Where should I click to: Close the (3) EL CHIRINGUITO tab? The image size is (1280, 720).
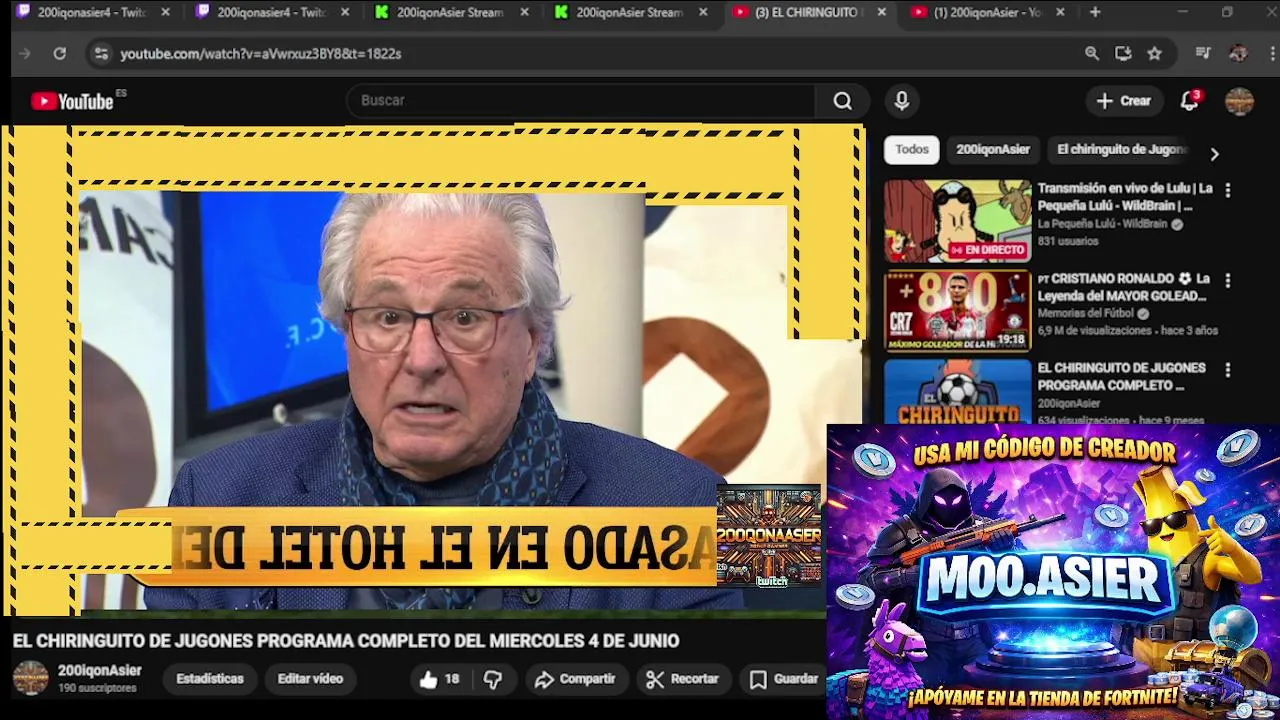pos(881,12)
